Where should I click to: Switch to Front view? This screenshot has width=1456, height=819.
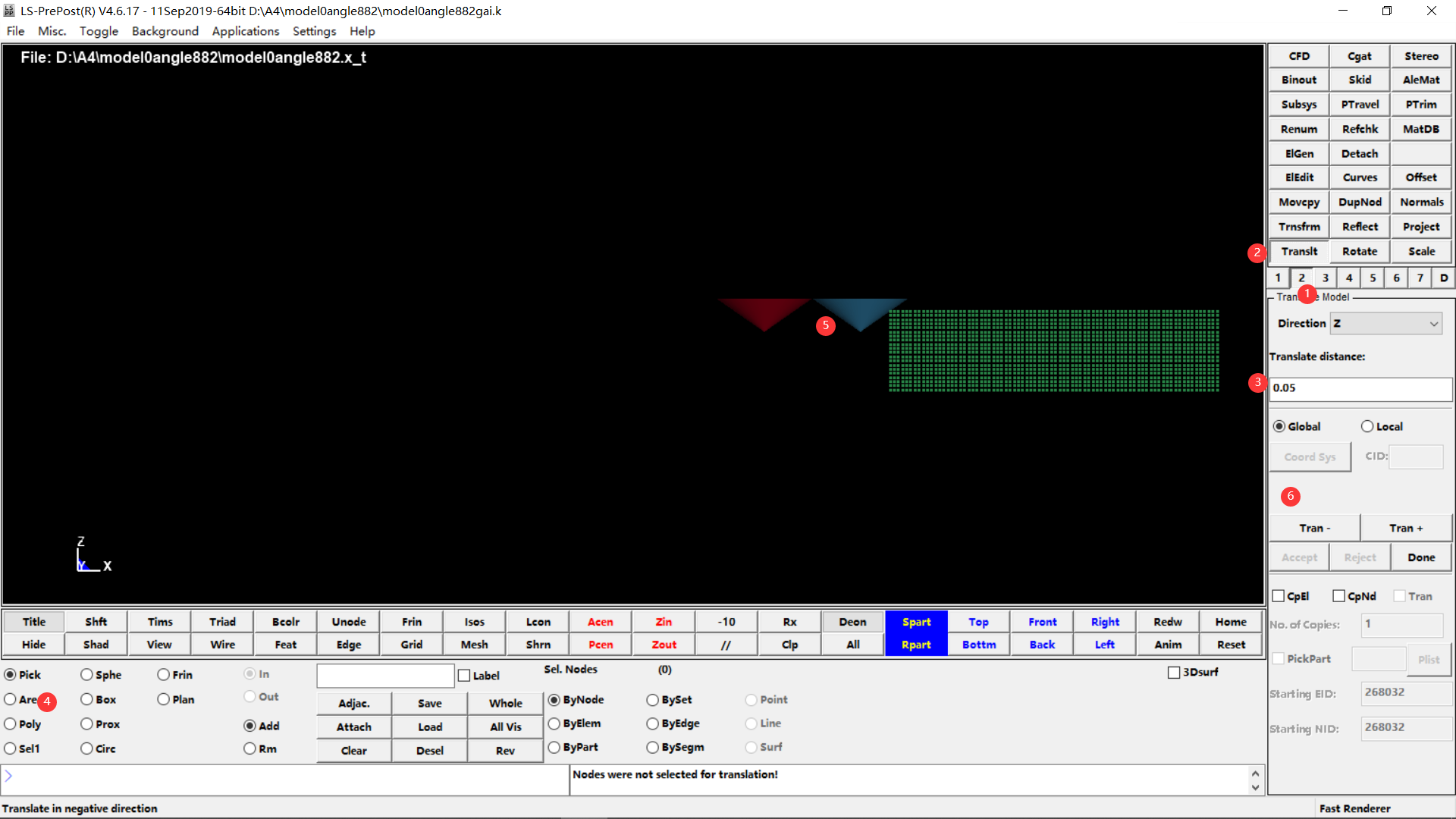[1041, 621]
